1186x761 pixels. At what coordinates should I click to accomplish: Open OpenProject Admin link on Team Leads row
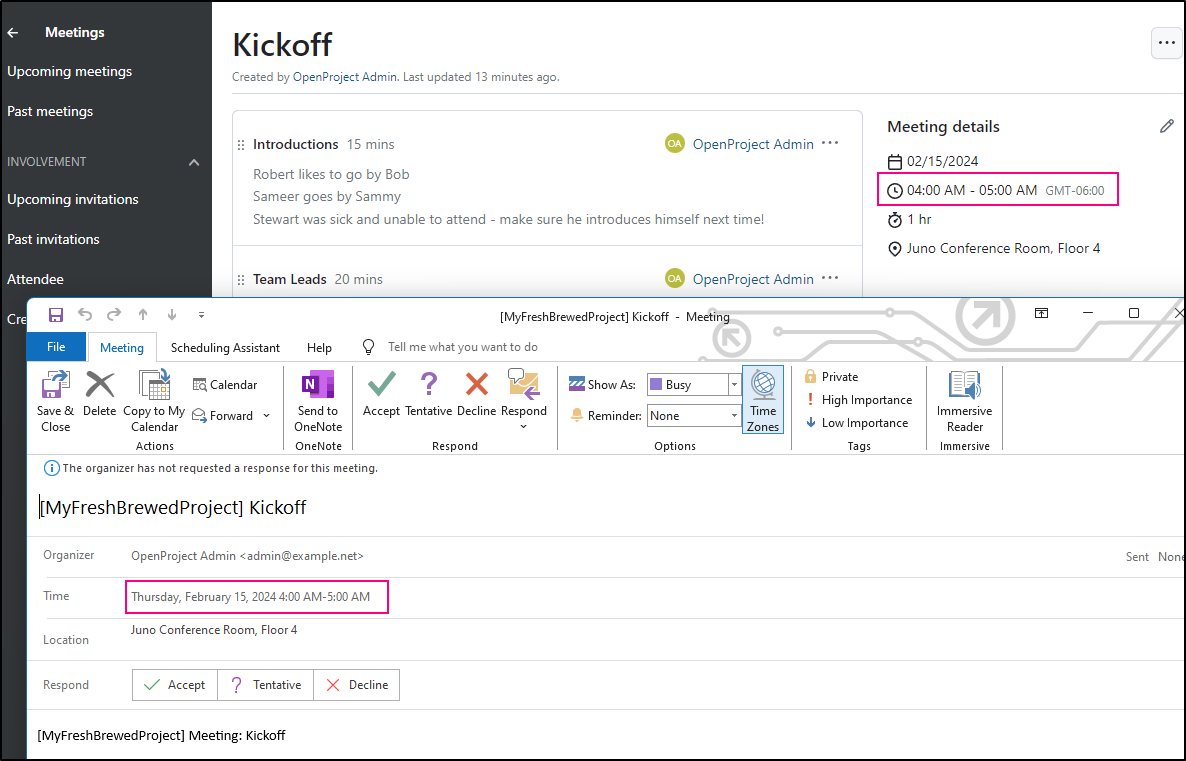pyautogui.click(x=753, y=279)
